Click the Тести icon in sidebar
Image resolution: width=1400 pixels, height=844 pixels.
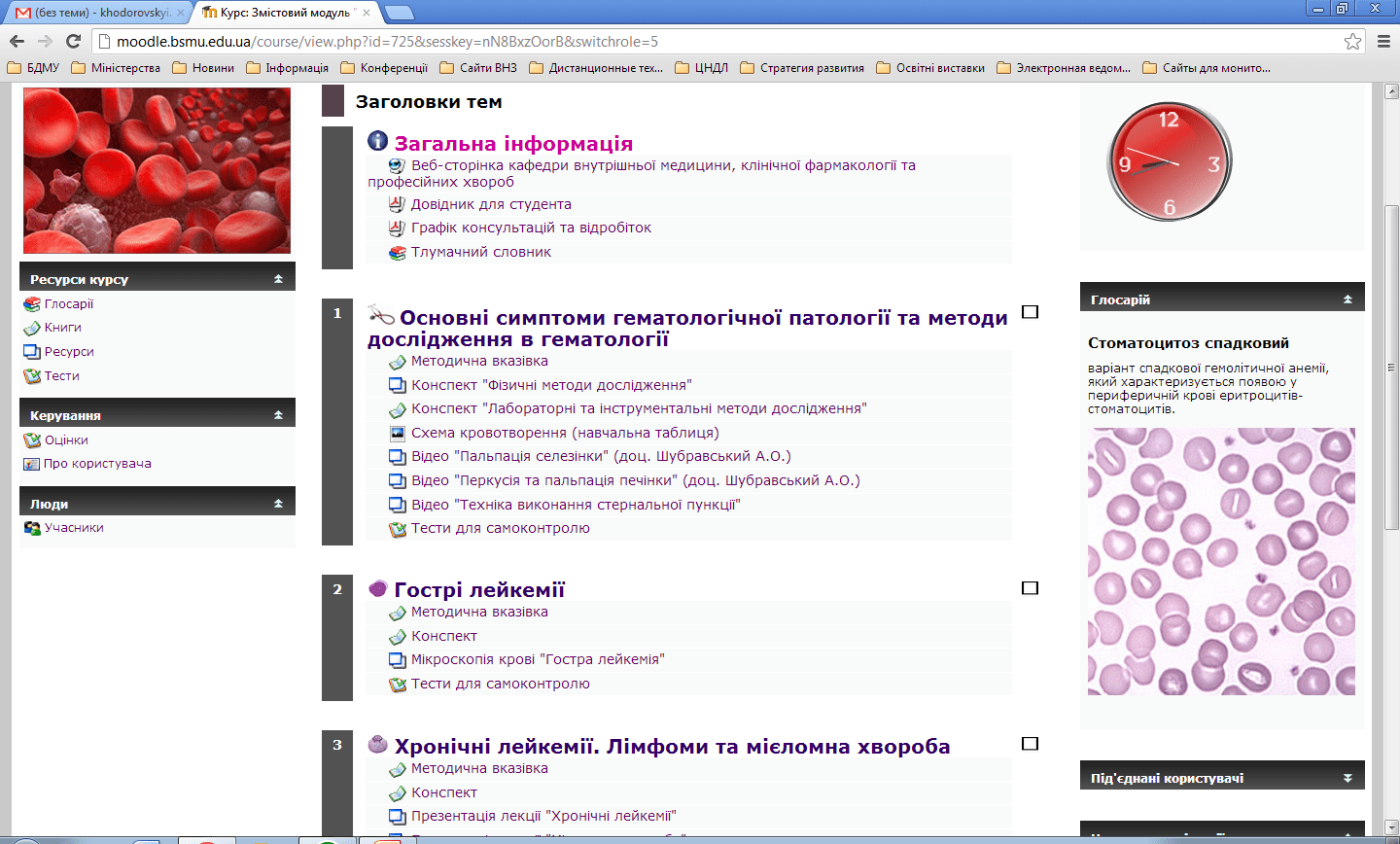(32, 376)
